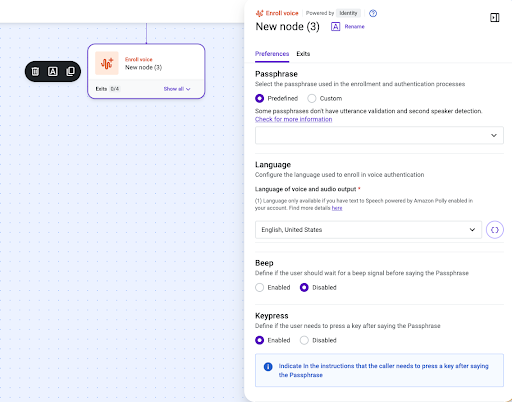The image size is (512, 402).
Task: Open the help question mark icon
Action: tap(373, 13)
